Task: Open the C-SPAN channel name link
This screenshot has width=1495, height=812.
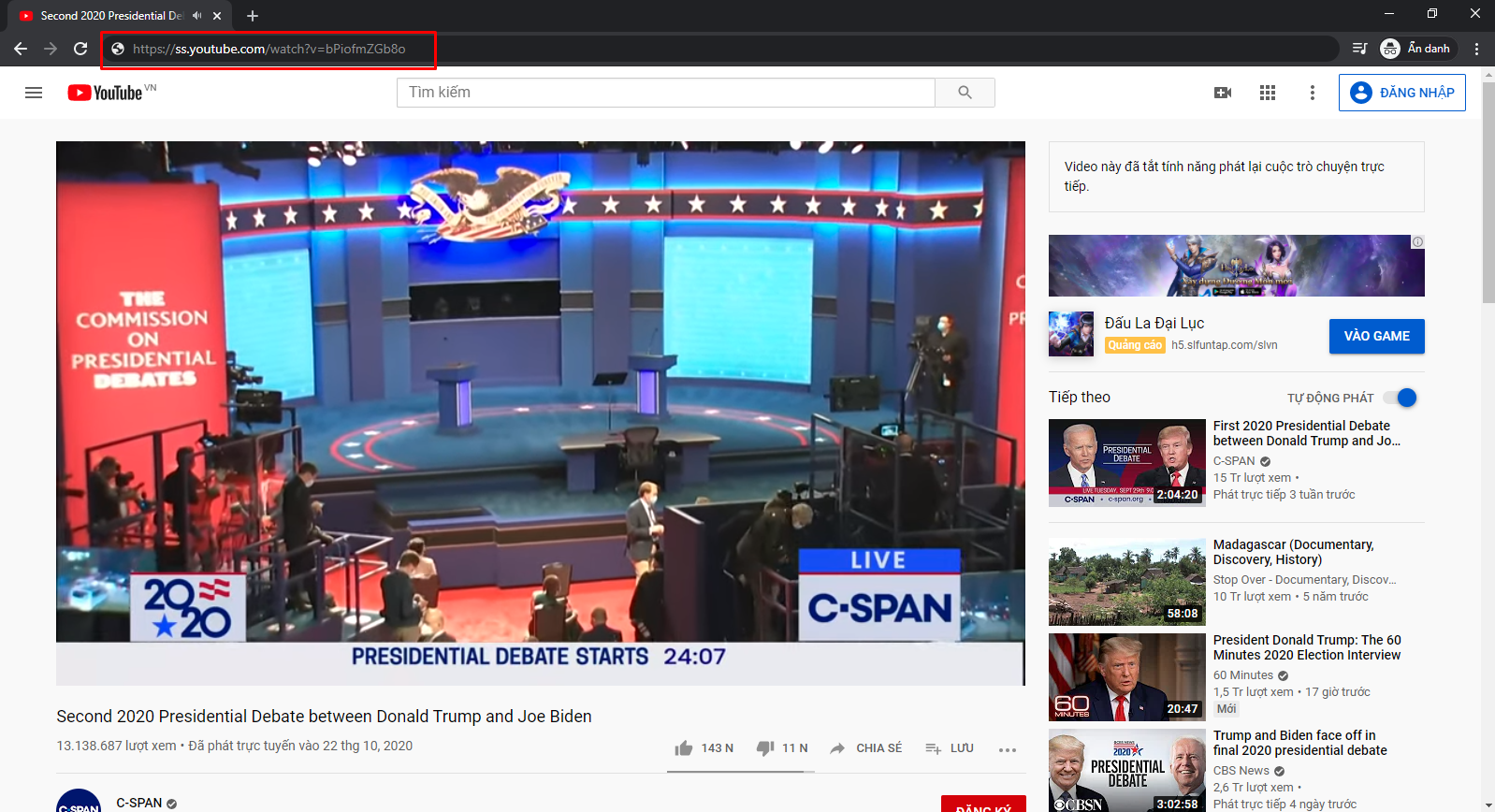Action: pyautogui.click(x=139, y=803)
